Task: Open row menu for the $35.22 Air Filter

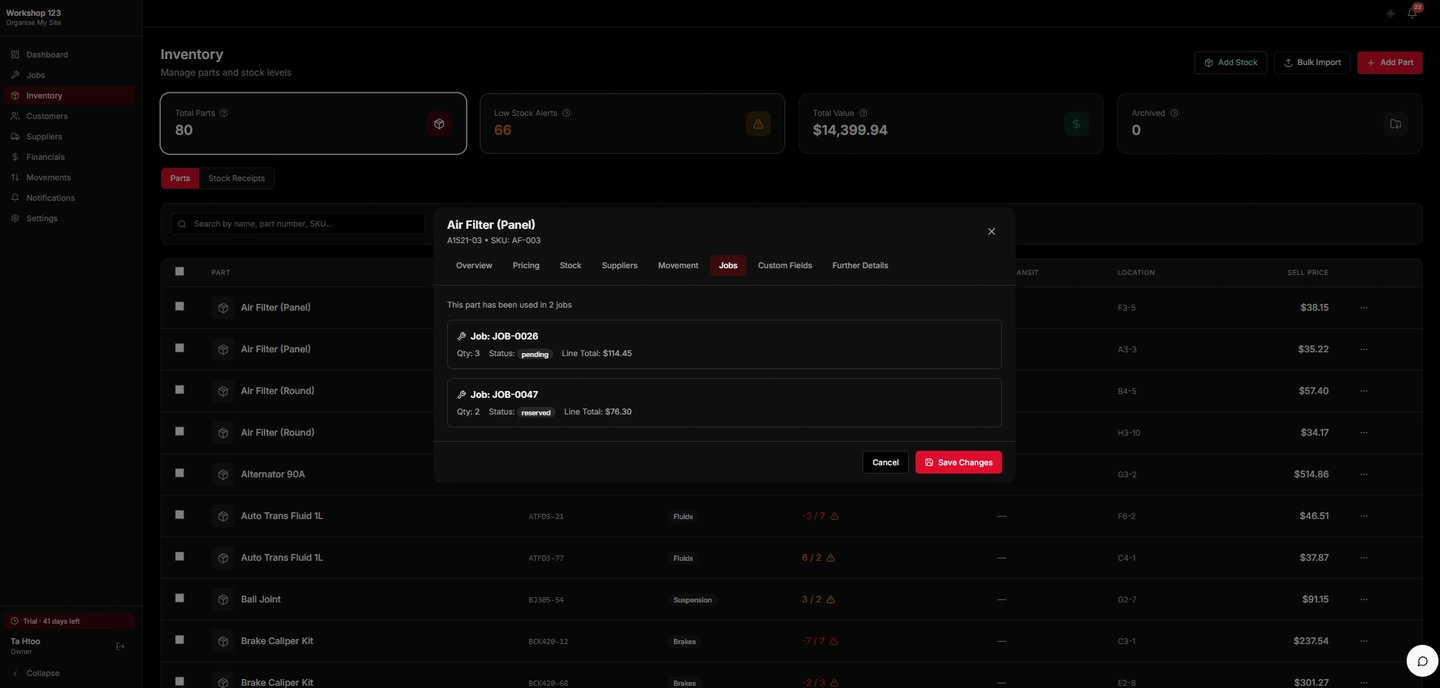Action: coord(1364,349)
